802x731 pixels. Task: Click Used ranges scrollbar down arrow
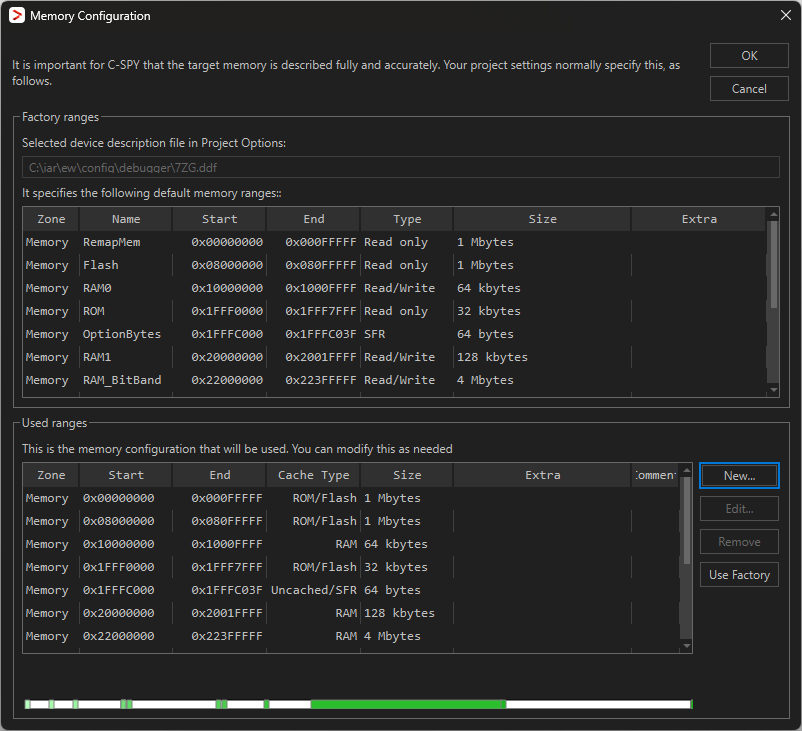[687, 646]
